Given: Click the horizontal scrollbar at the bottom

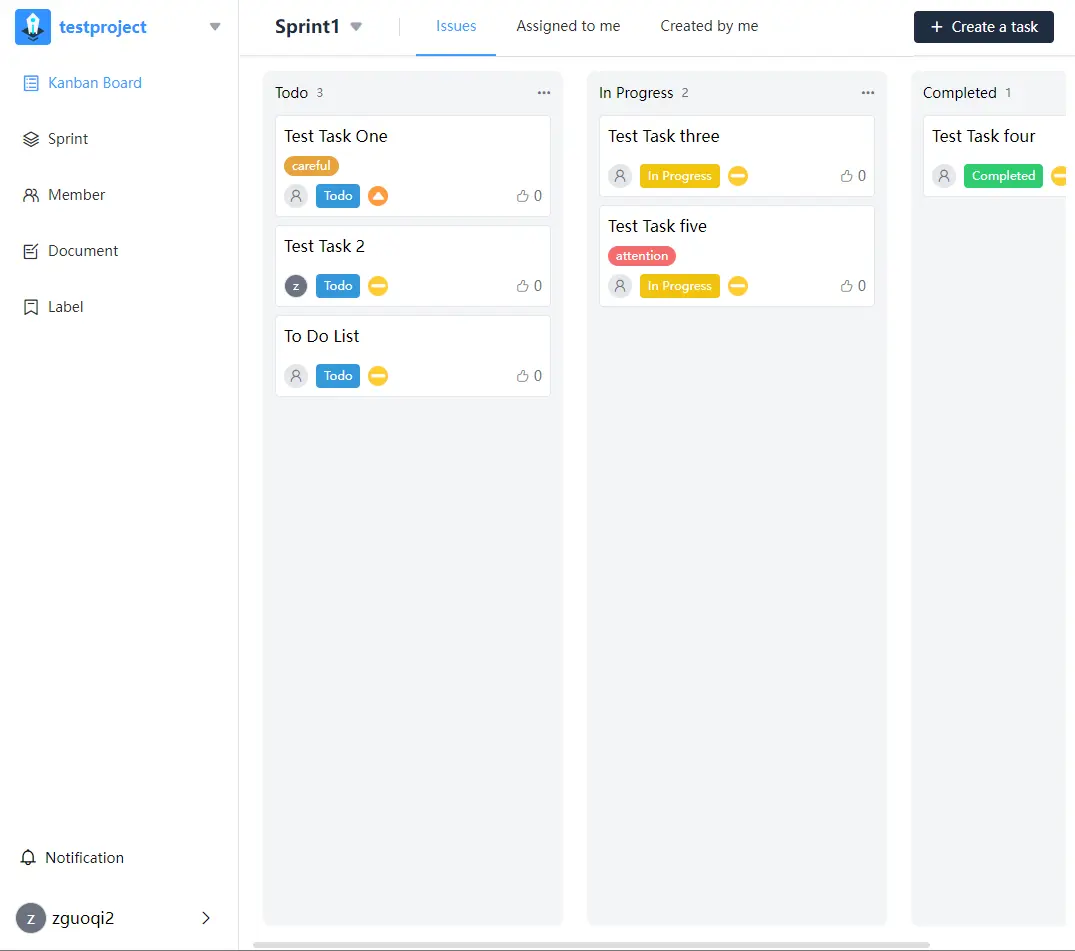Looking at the screenshot, I should [x=590, y=944].
